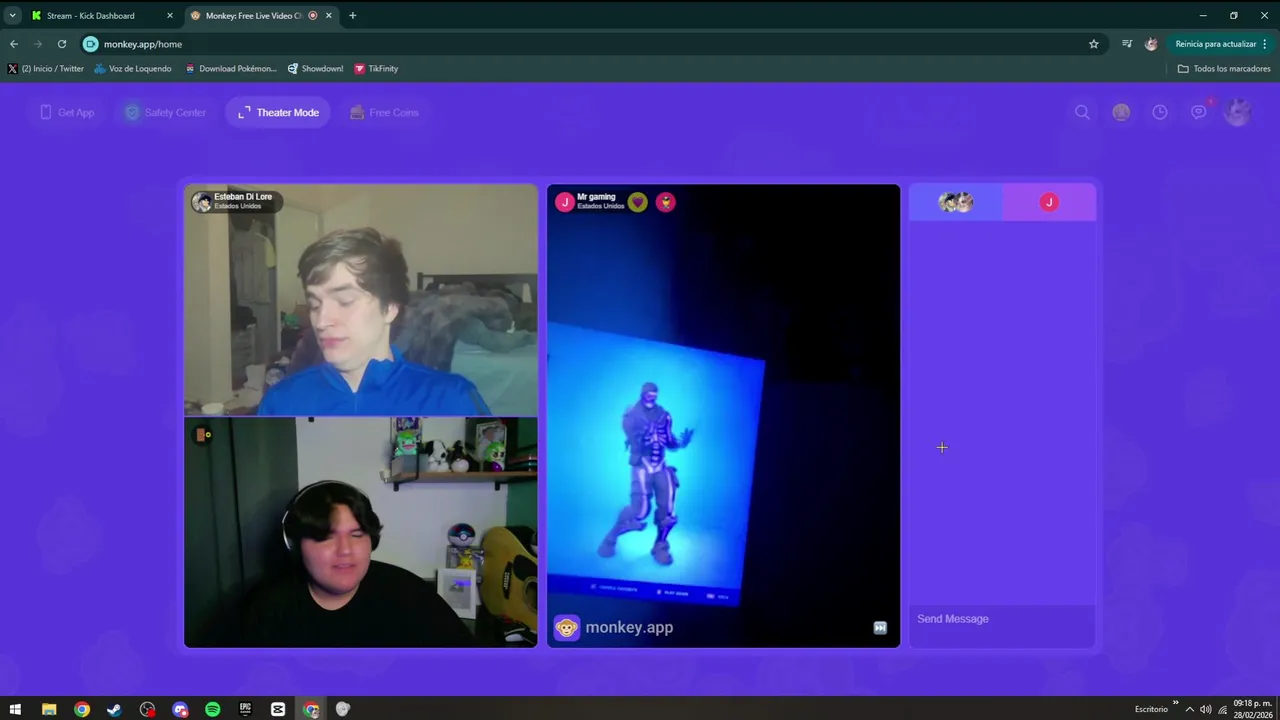Open the Download Pokémon bookmark
This screenshot has width=1280, height=720.
pos(230,69)
